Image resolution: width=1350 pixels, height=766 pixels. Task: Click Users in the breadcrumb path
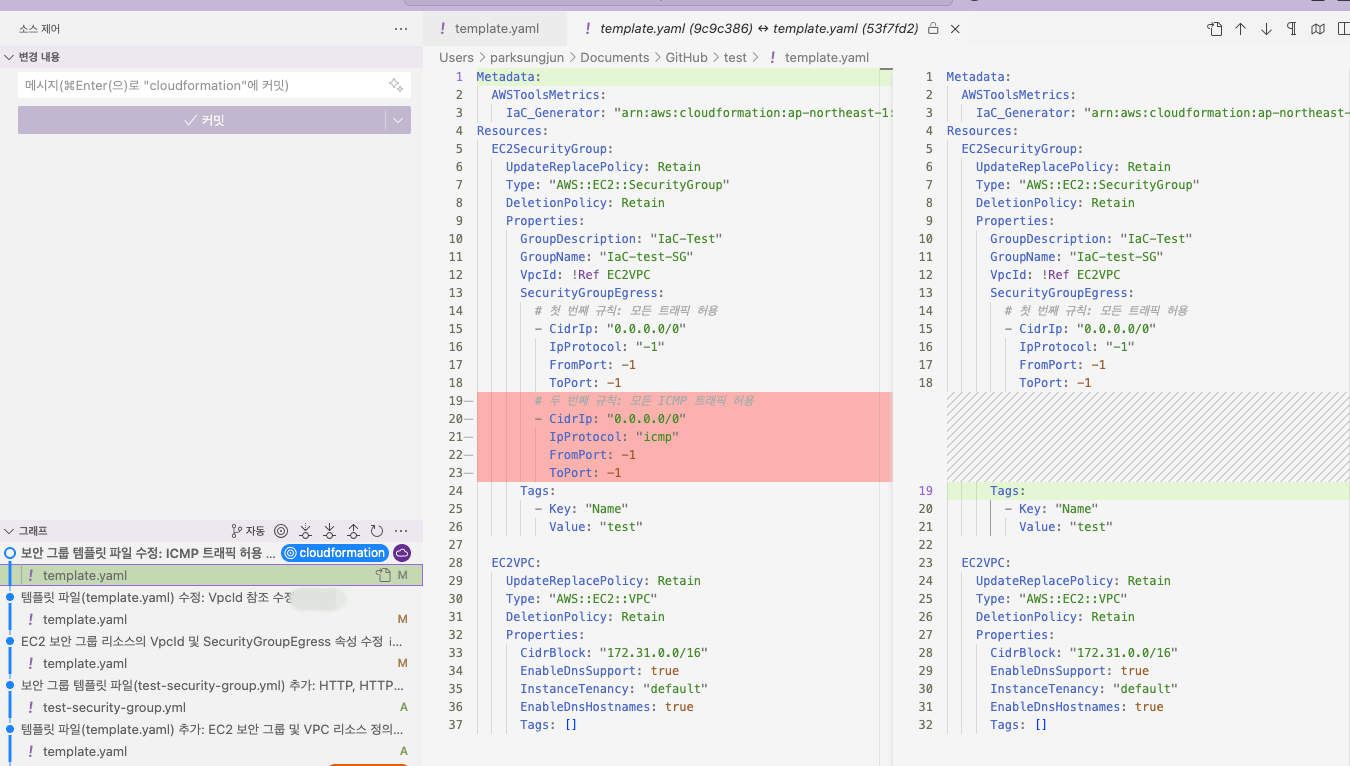456,57
